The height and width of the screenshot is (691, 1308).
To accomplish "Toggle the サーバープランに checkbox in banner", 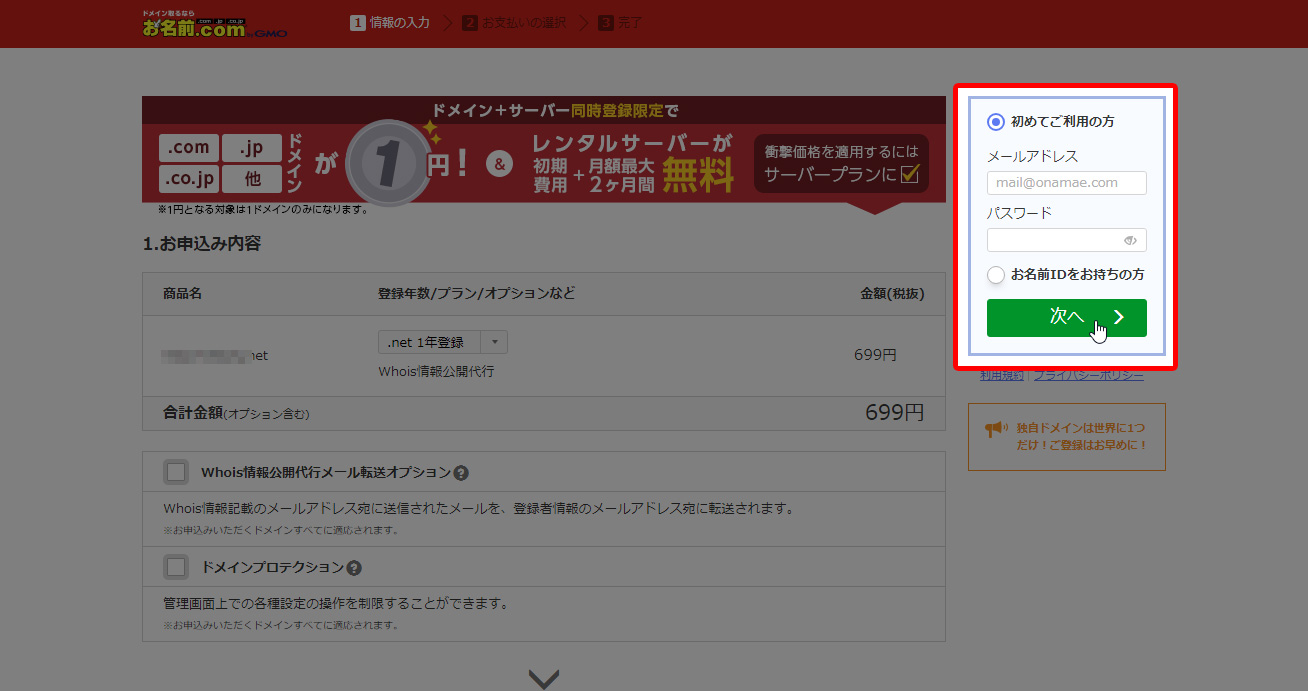I will (909, 175).
